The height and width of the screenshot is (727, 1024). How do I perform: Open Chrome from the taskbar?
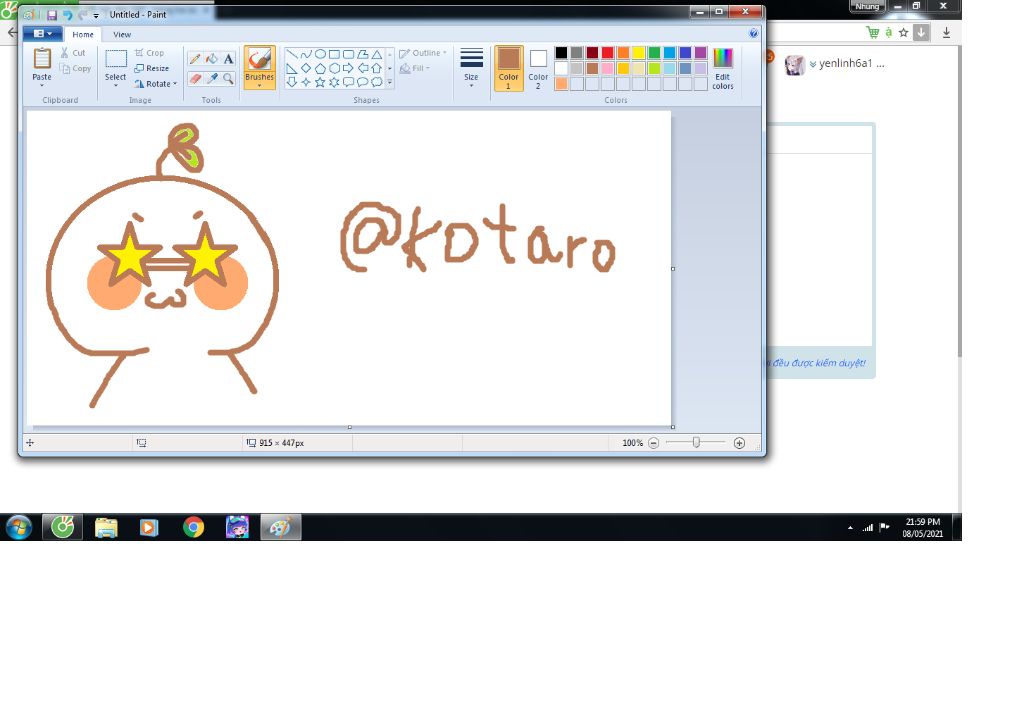(193, 527)
